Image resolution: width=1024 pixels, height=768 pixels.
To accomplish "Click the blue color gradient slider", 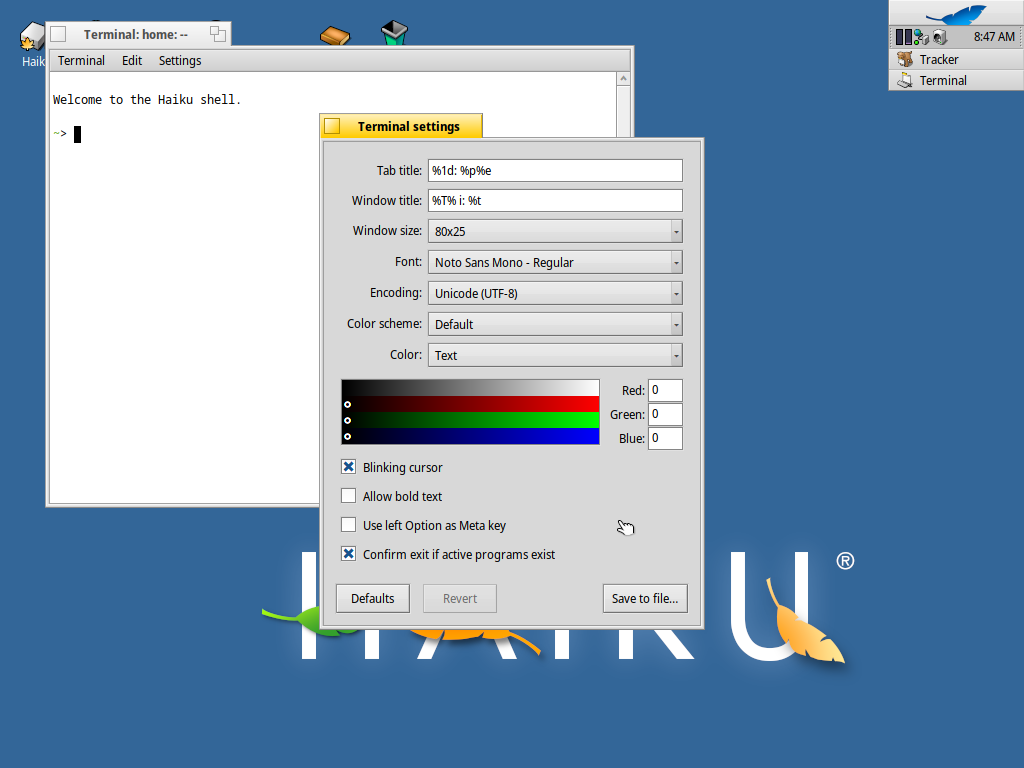I will click(470, 436).
